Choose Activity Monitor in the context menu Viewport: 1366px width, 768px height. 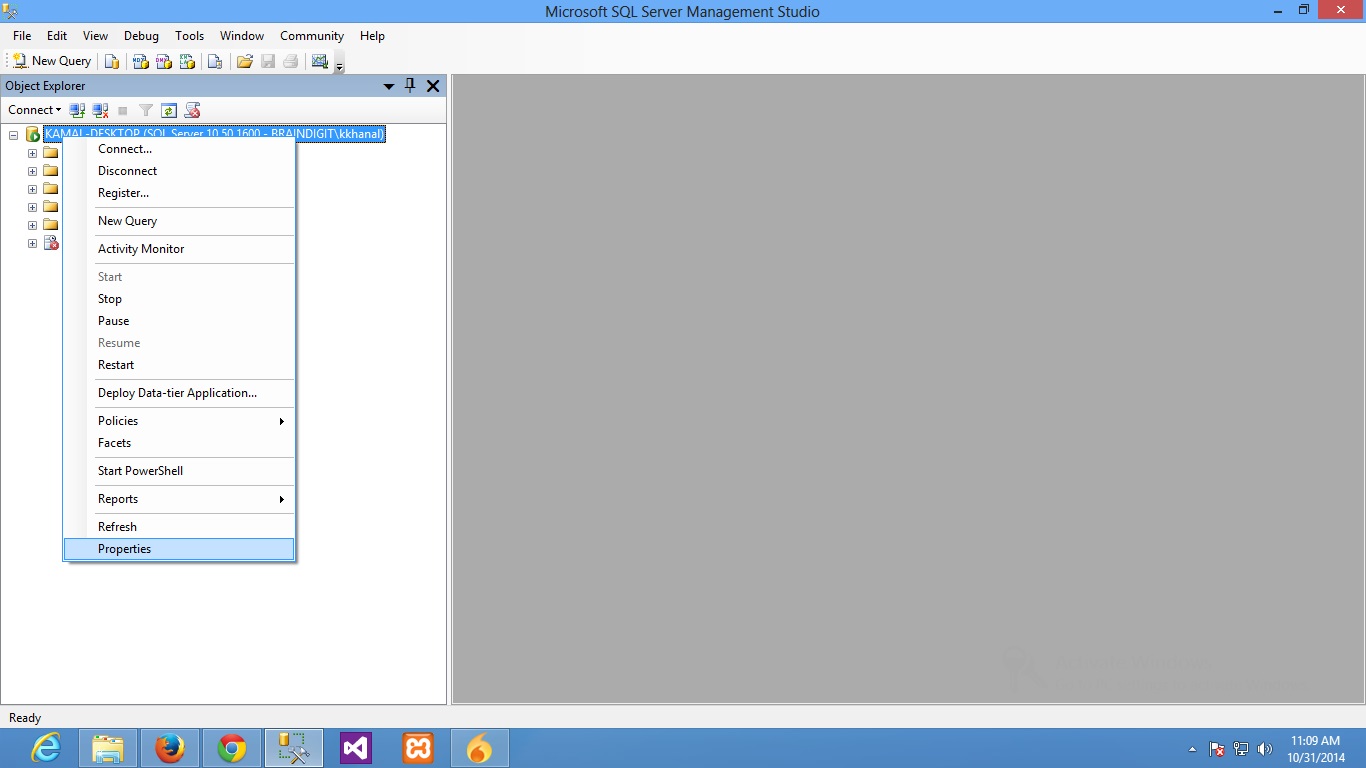point(179,249)
